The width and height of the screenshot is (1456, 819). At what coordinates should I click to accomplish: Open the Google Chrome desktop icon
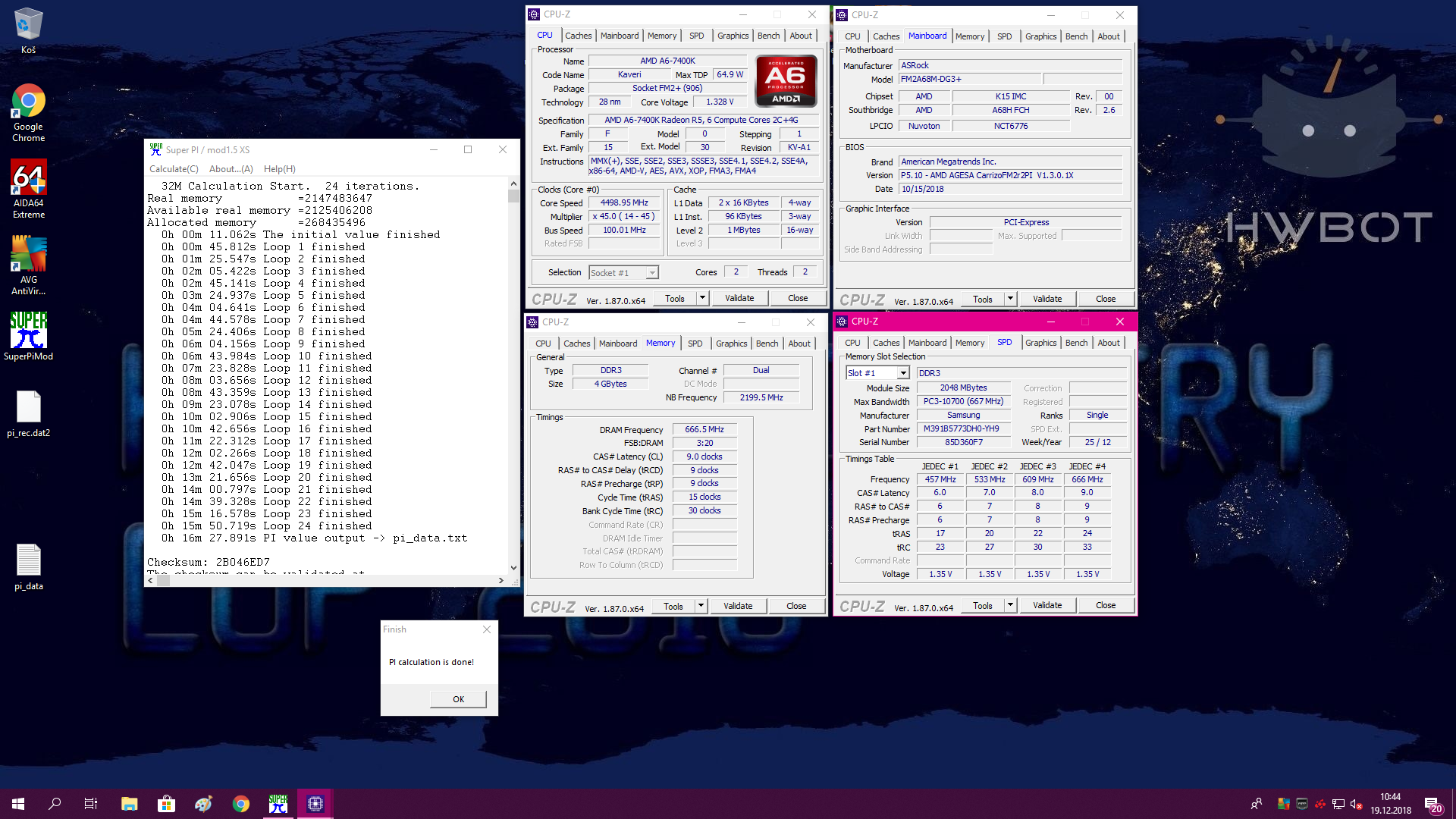pos(28,112)
